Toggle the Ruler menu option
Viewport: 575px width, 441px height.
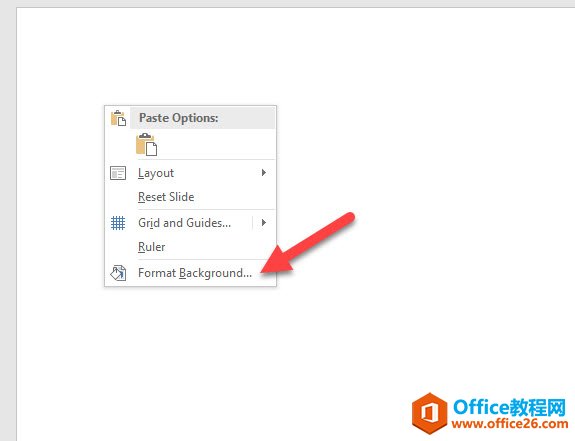[151, 247]
